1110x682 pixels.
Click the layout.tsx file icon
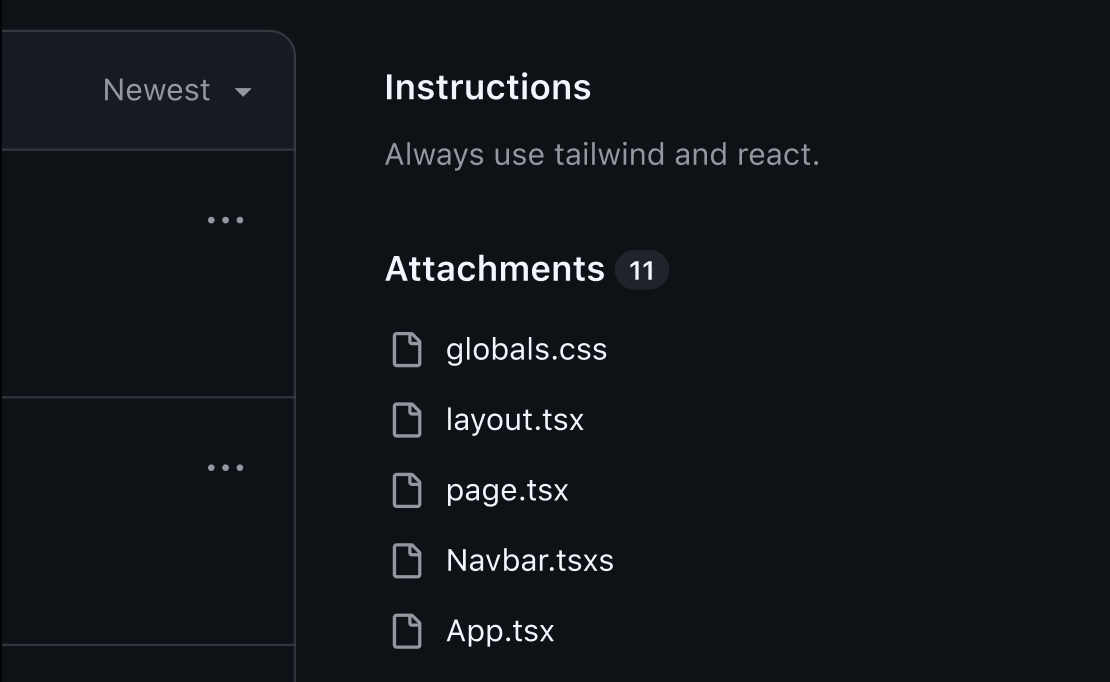(x=406, y=420)
